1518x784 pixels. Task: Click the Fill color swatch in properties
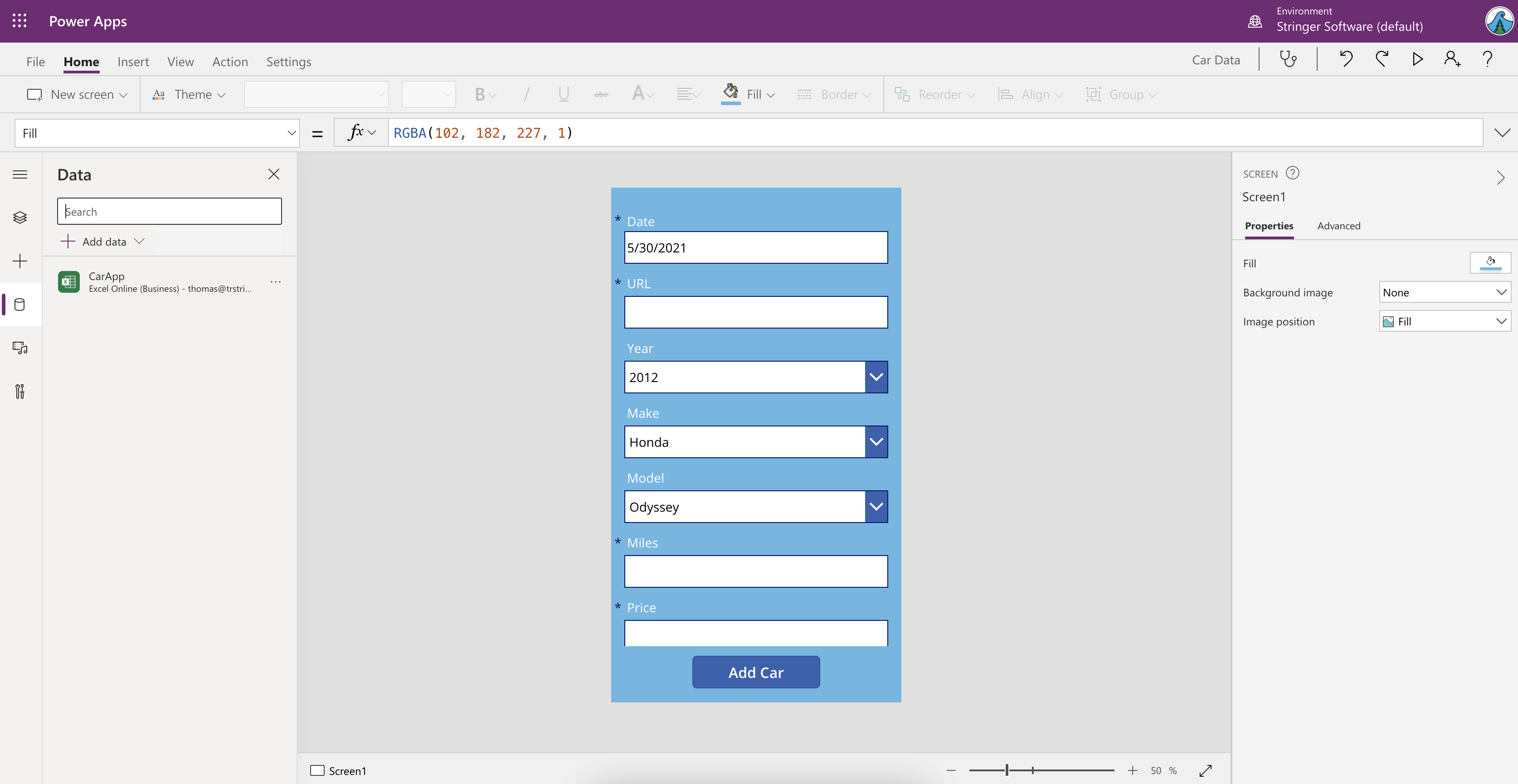1491,263
